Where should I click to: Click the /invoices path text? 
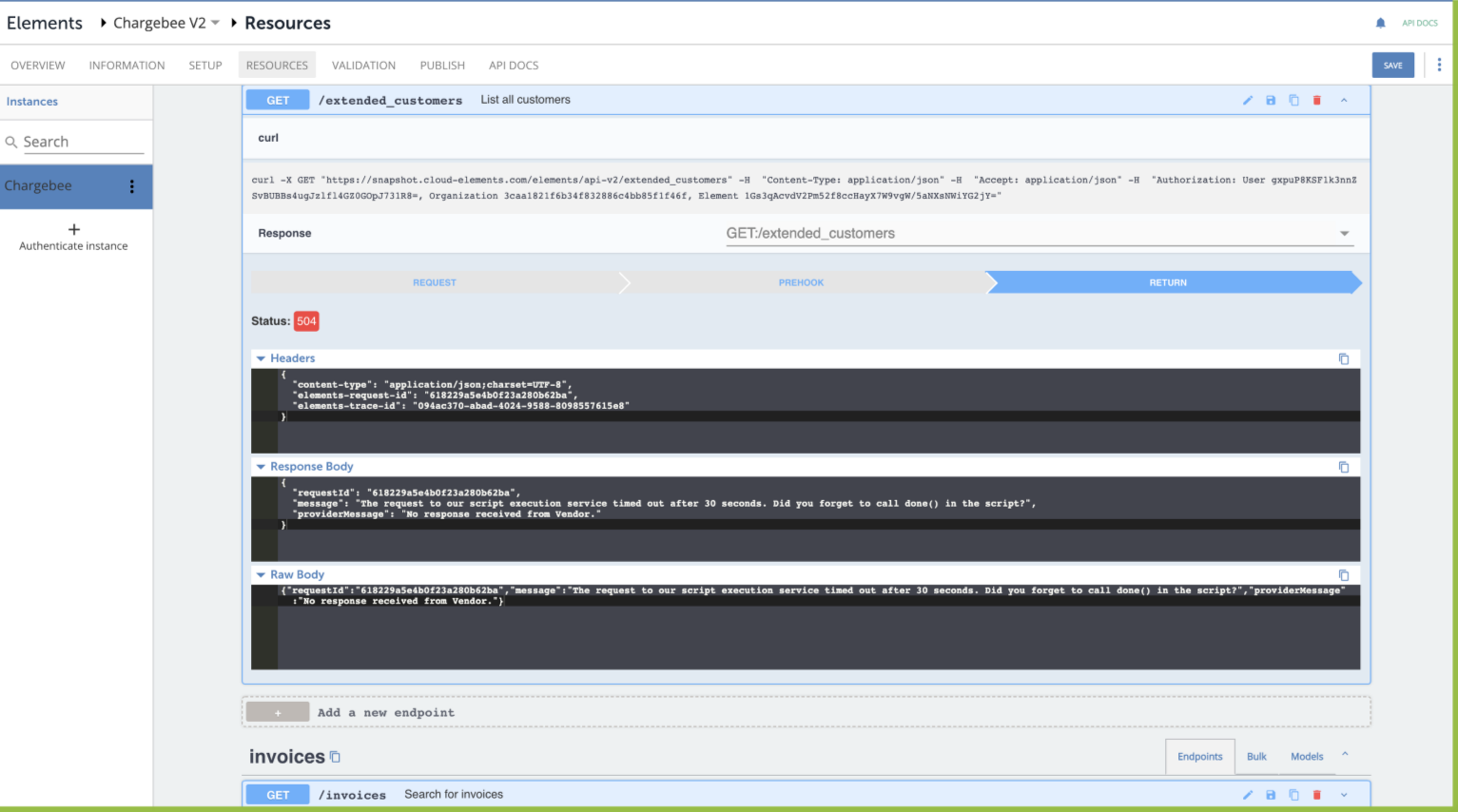[353, 795]
